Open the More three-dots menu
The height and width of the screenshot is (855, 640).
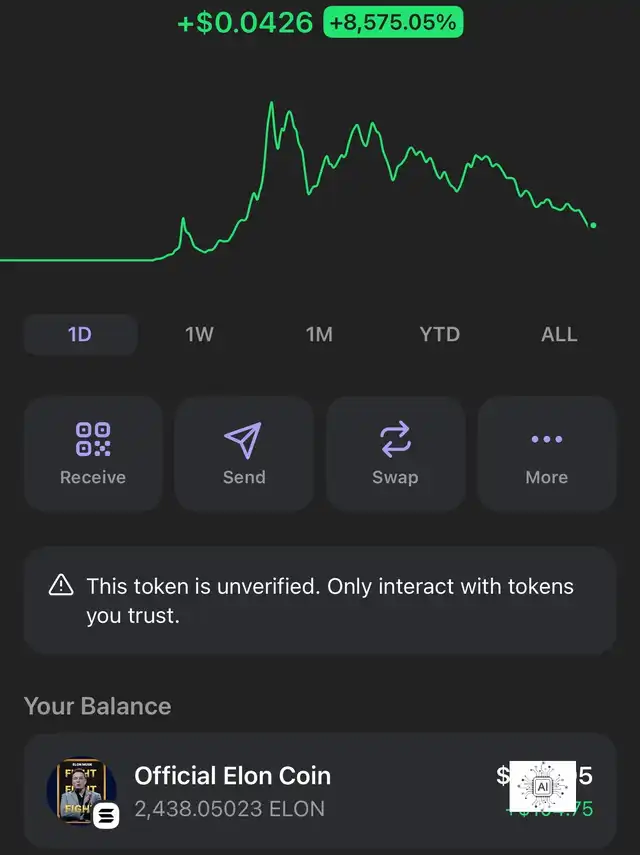tap(546, 439)
